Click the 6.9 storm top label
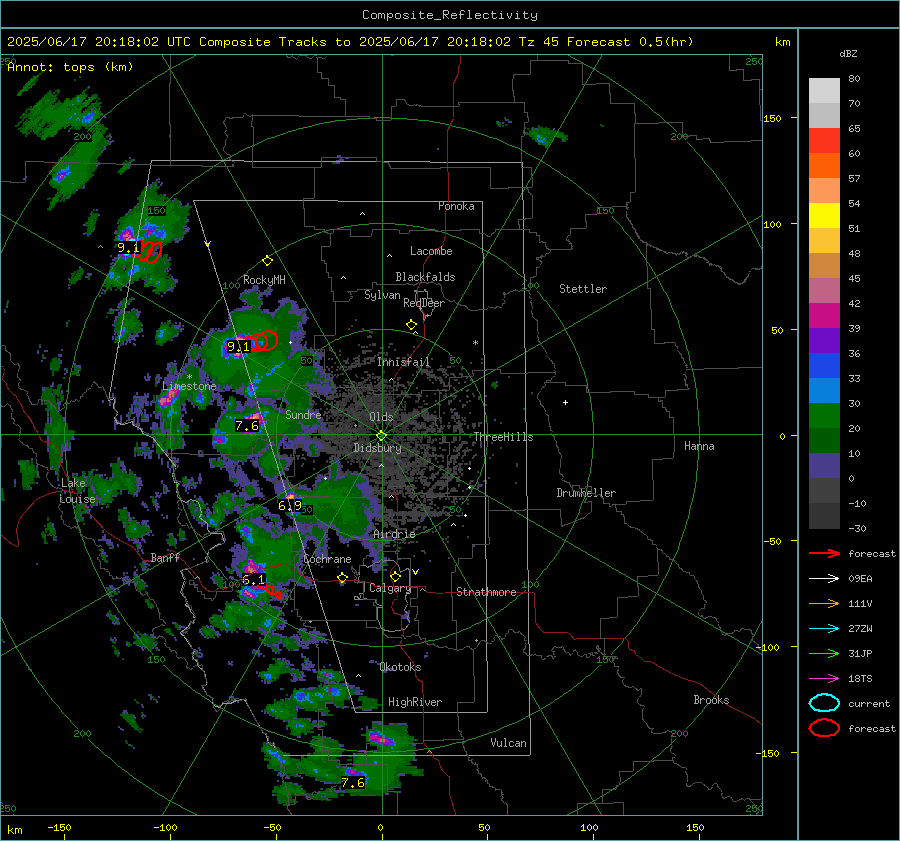The height and width of the screenshot is (841, 900). point(290,506)
